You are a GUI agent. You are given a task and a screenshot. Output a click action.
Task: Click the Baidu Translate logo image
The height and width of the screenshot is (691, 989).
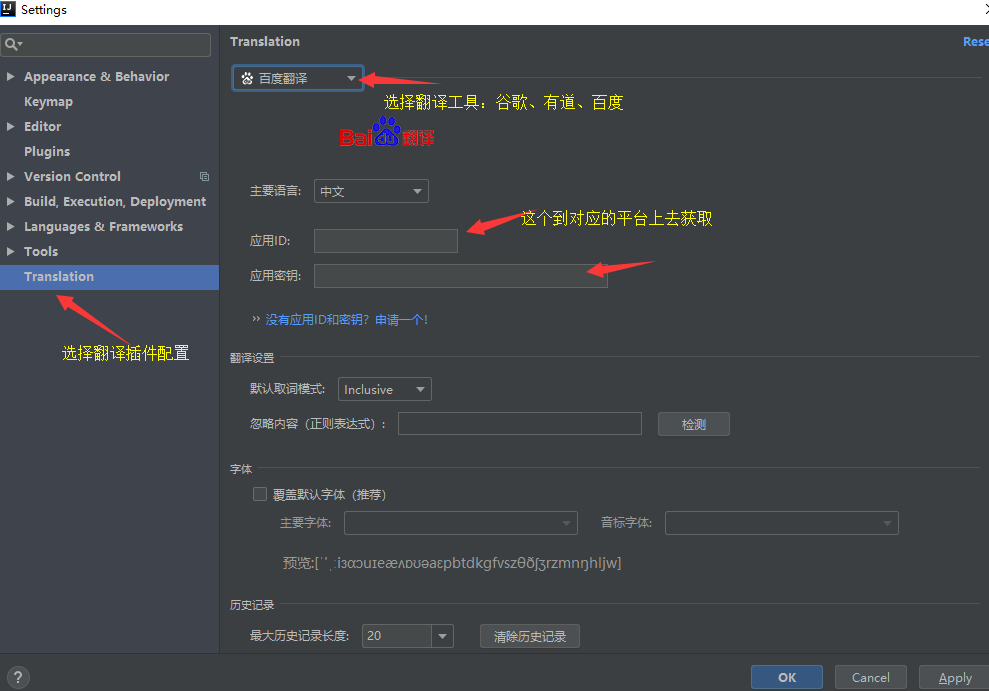[387, 132]
